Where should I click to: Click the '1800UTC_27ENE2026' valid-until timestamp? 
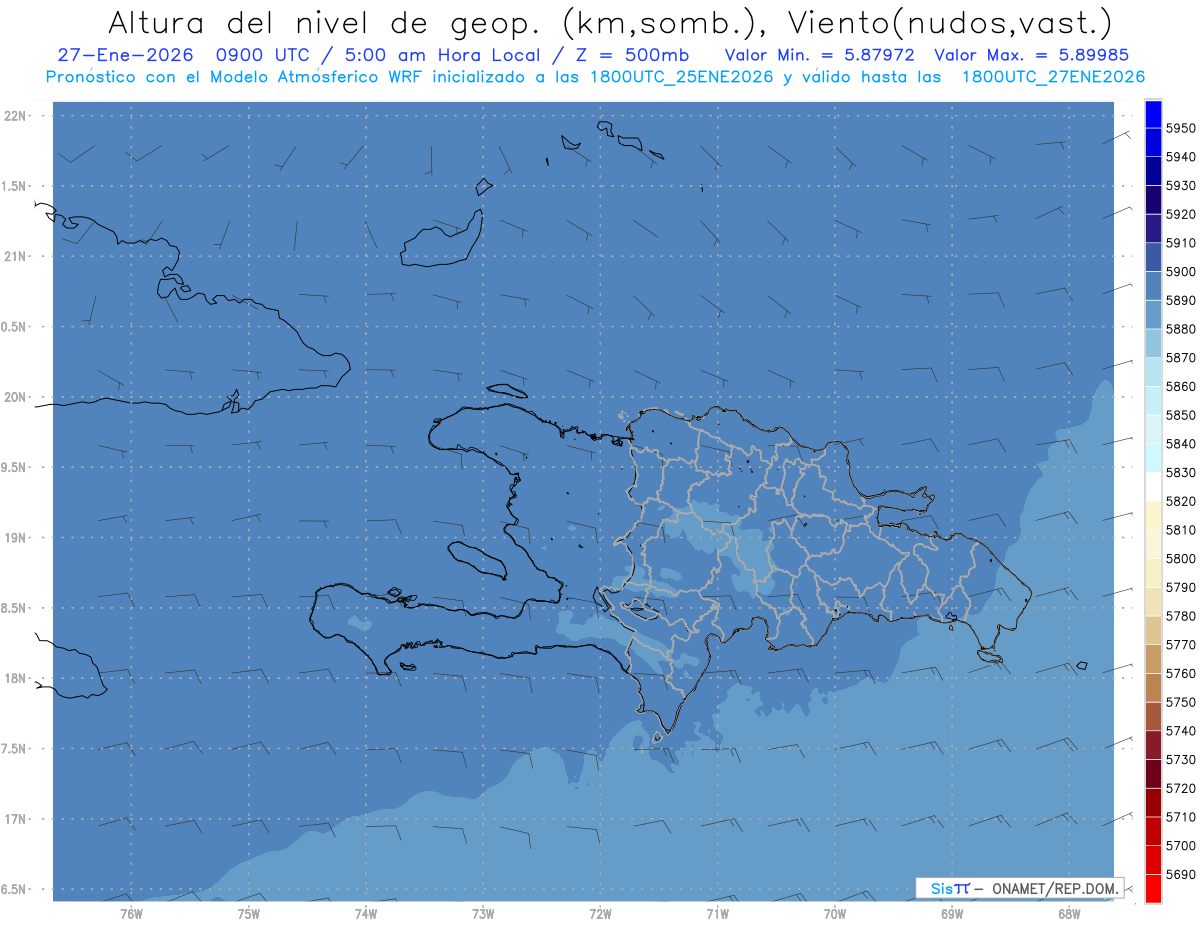[x=1053, y=77]
